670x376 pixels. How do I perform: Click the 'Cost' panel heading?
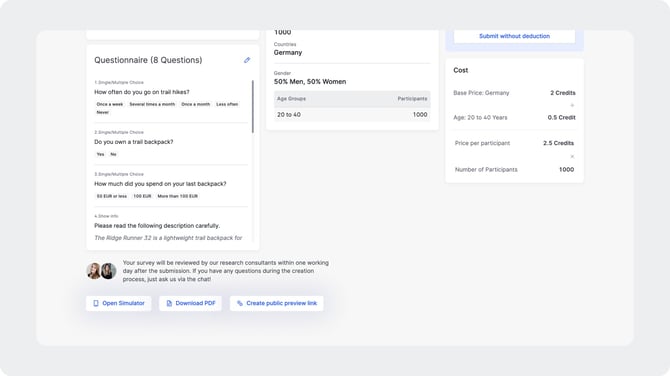click(x=461, y=70)
